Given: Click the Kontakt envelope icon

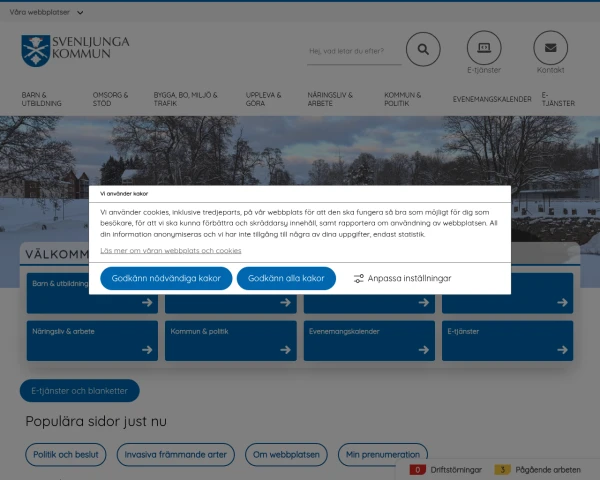Looking at the screenshot, I should tap(550, 48).
